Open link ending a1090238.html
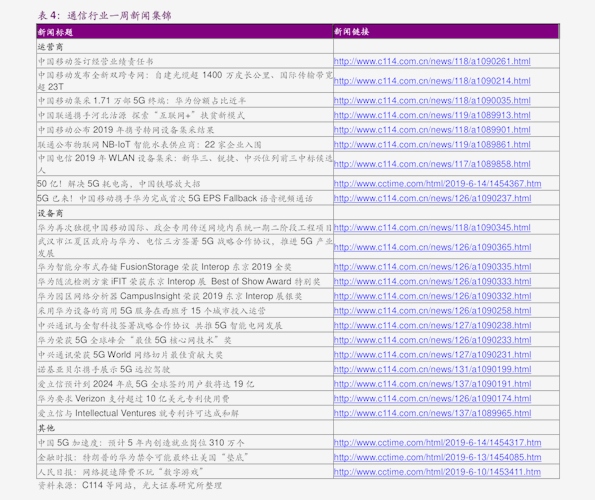 coord(432,325)
